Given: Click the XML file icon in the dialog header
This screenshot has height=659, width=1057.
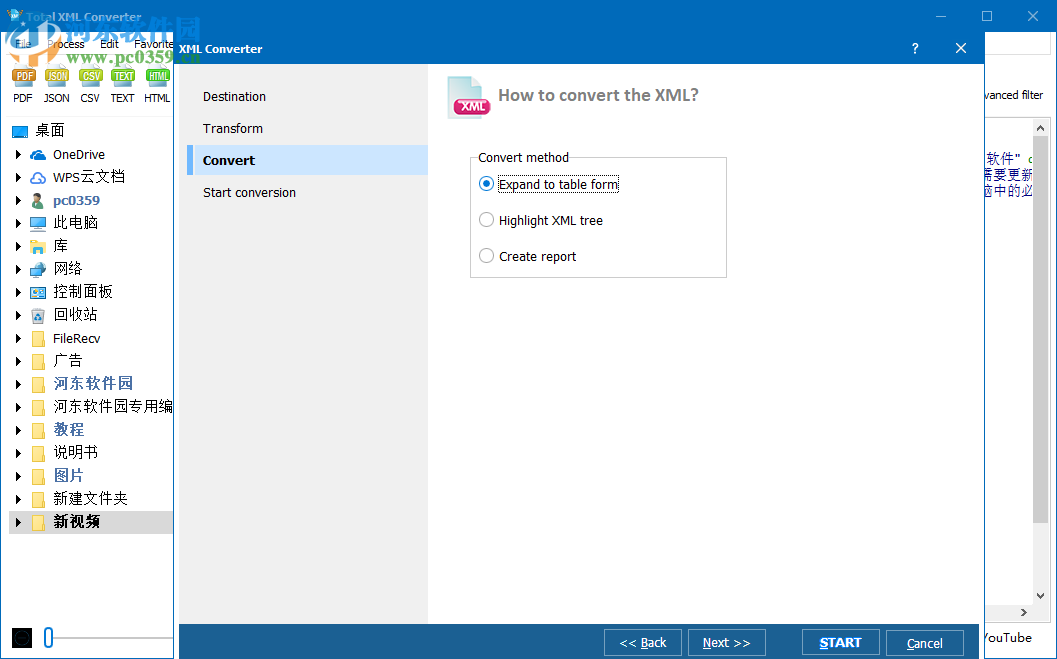Looking at the screenshot, I should pyautogui.click(x=469, y=96).
